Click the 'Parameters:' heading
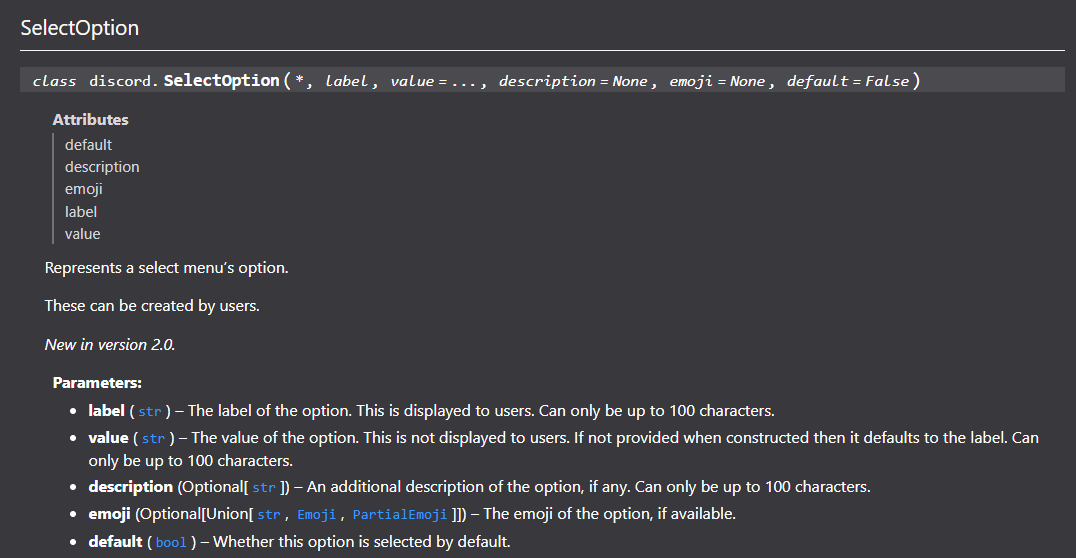 click(x=97, y=383)
